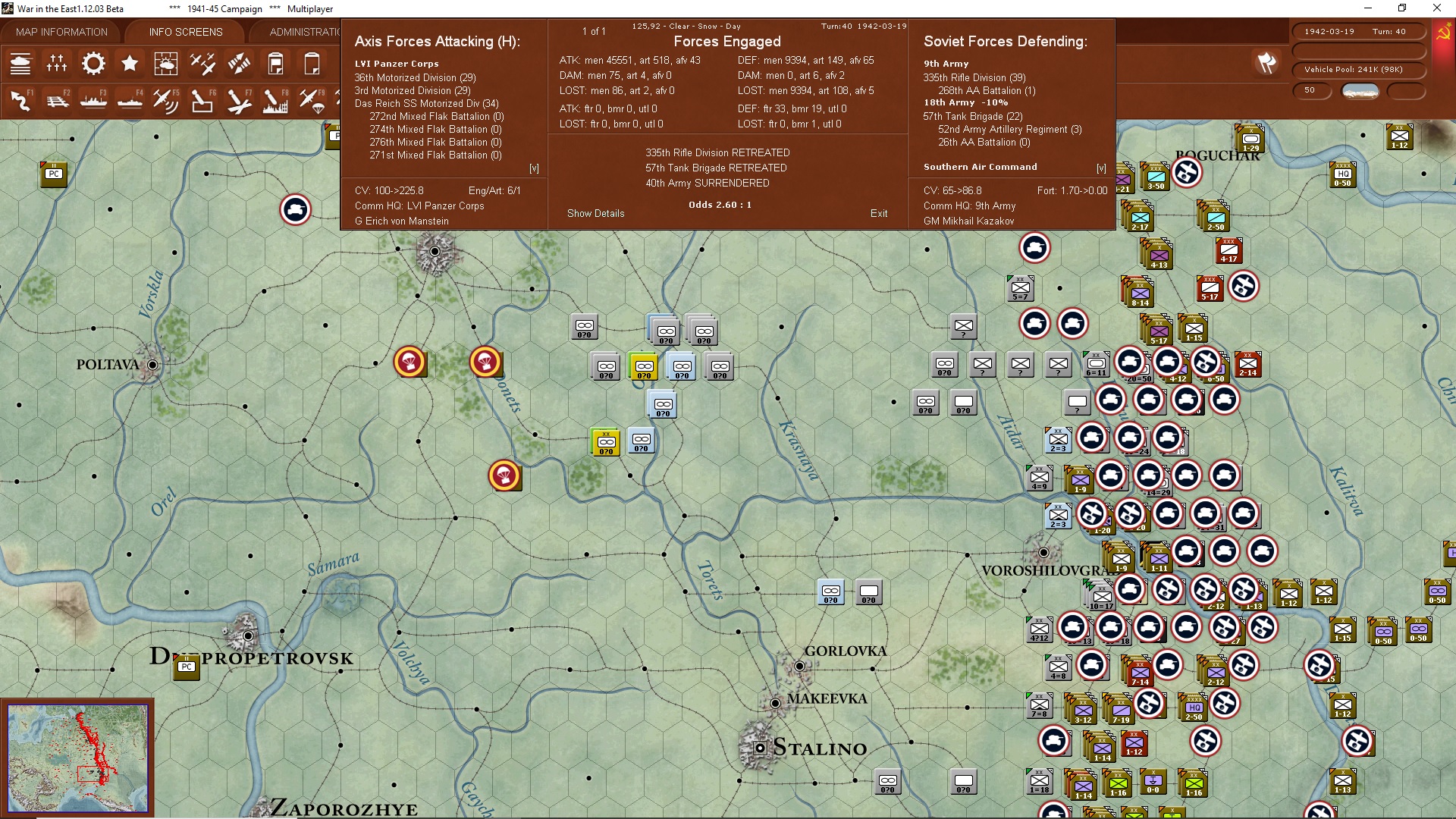
Task: Open the blank clipboard report icon
Action: point(312,64)
